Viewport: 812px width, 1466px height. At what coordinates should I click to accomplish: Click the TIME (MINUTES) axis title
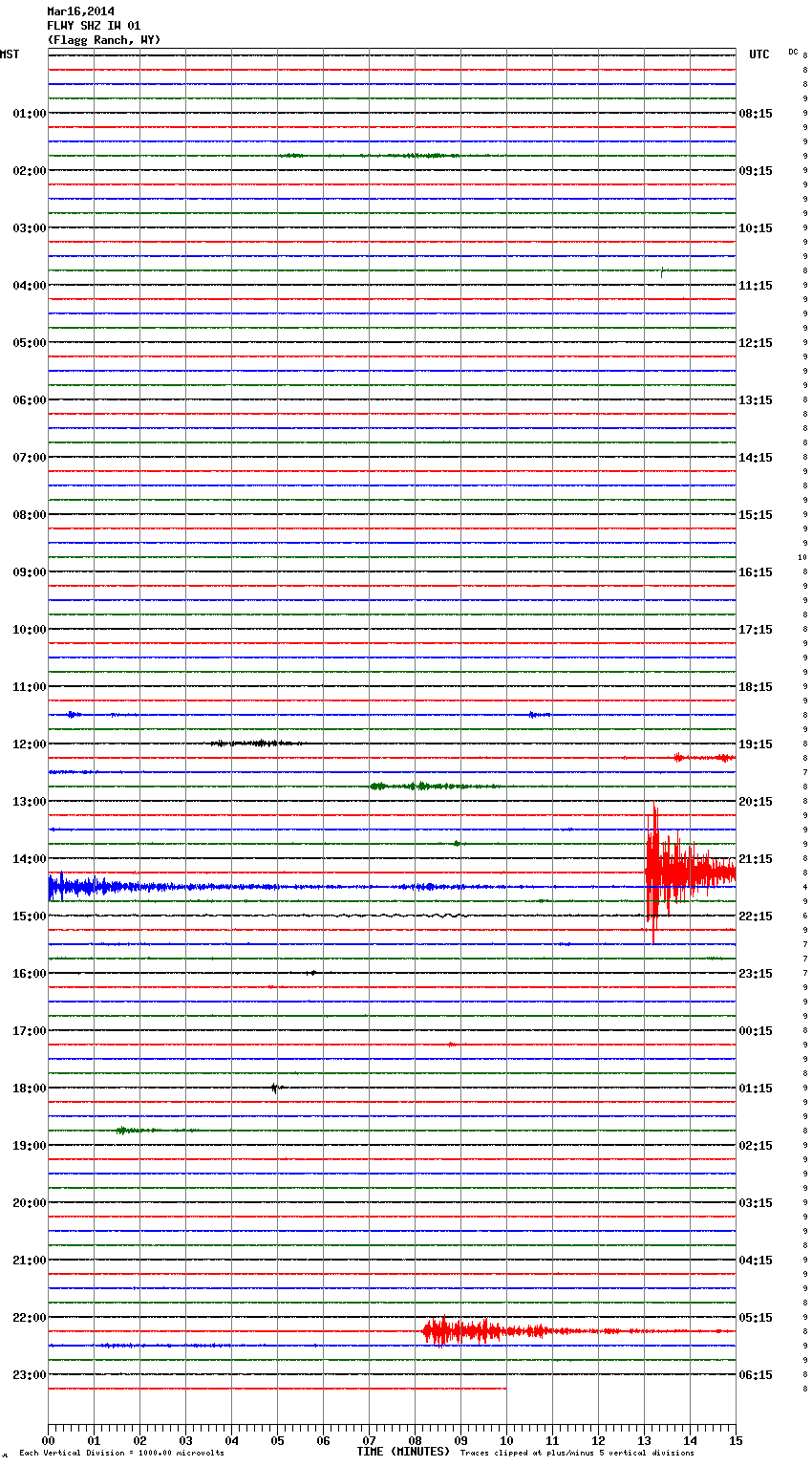403,1452
